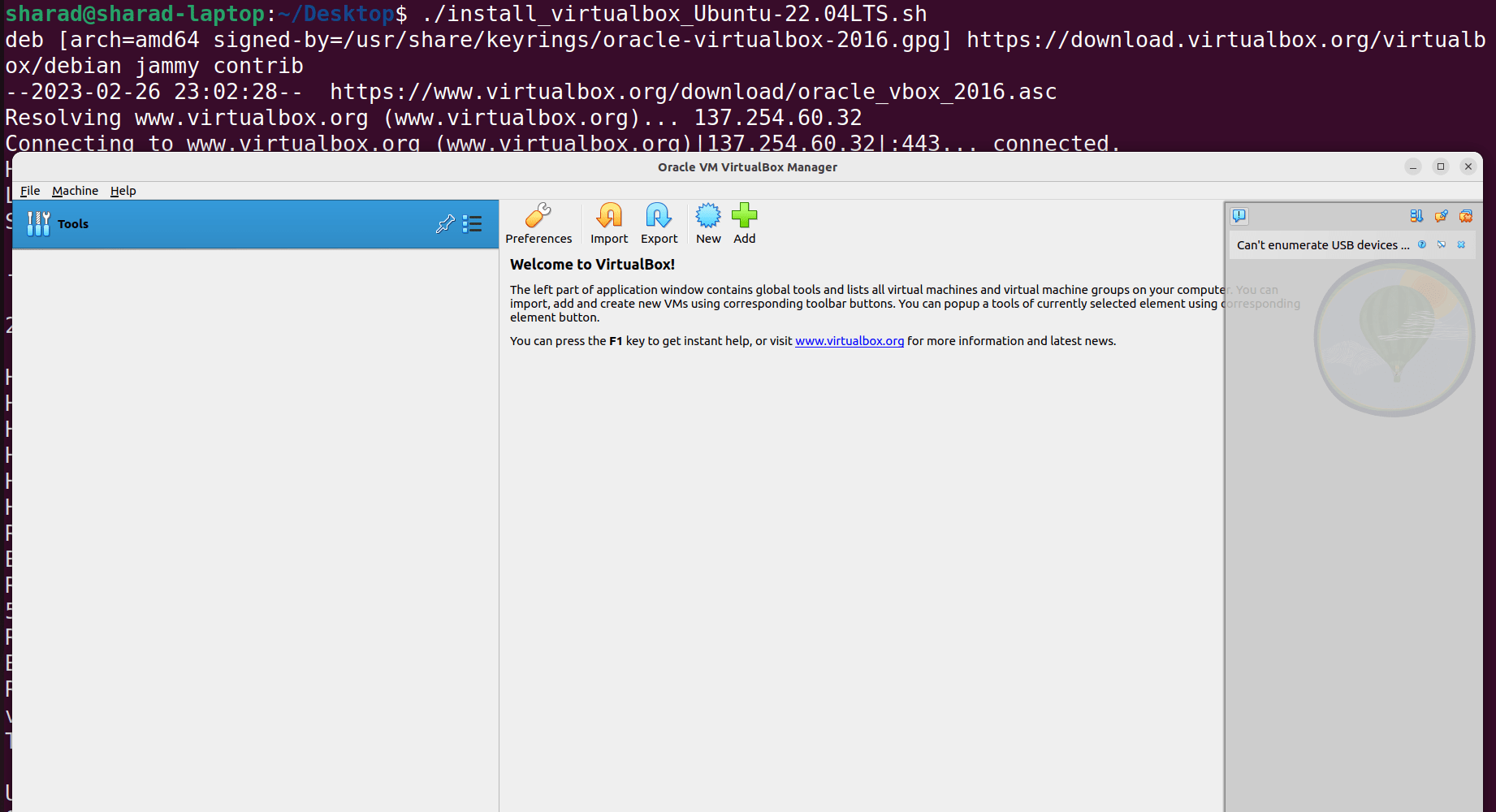
Task: Click the terminal line with install script command
Action: tap(466, 14)
